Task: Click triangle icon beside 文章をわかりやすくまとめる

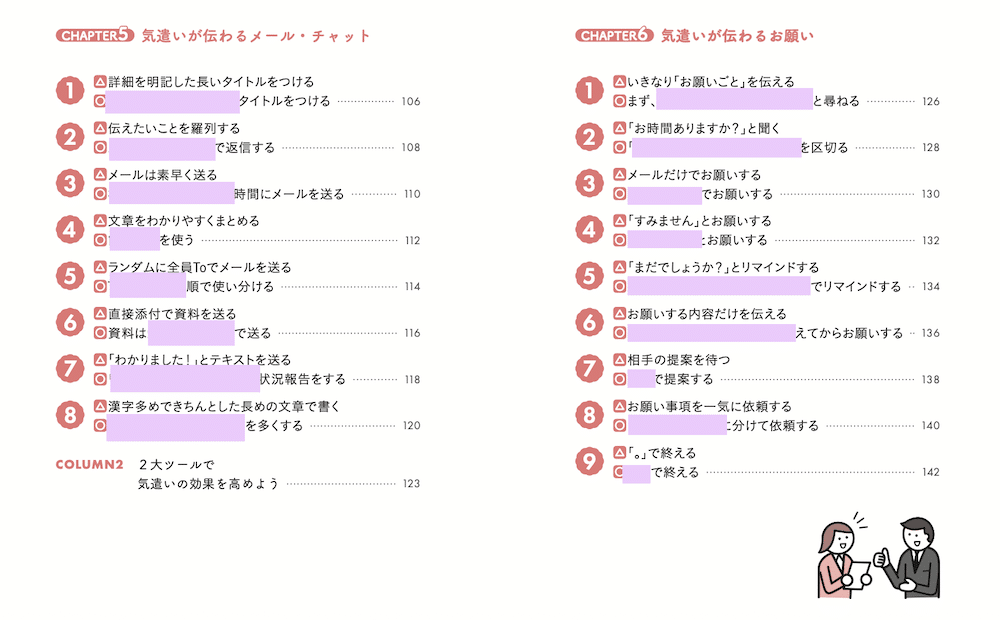Action: click(100, 221)
